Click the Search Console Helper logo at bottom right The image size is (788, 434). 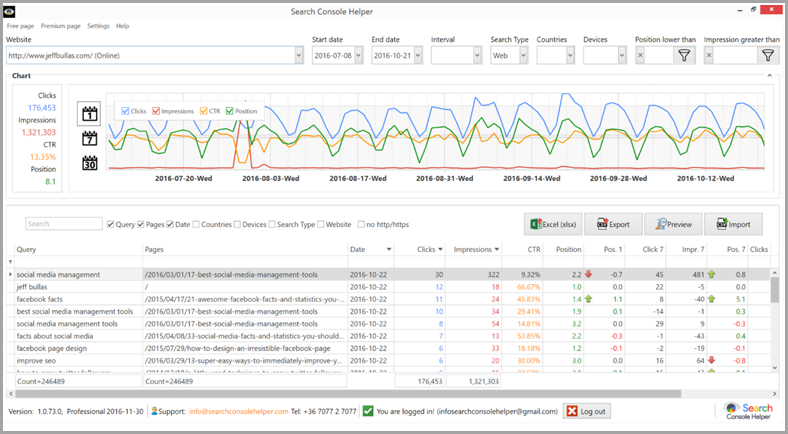pyautogui.click(x=748, y=411)
